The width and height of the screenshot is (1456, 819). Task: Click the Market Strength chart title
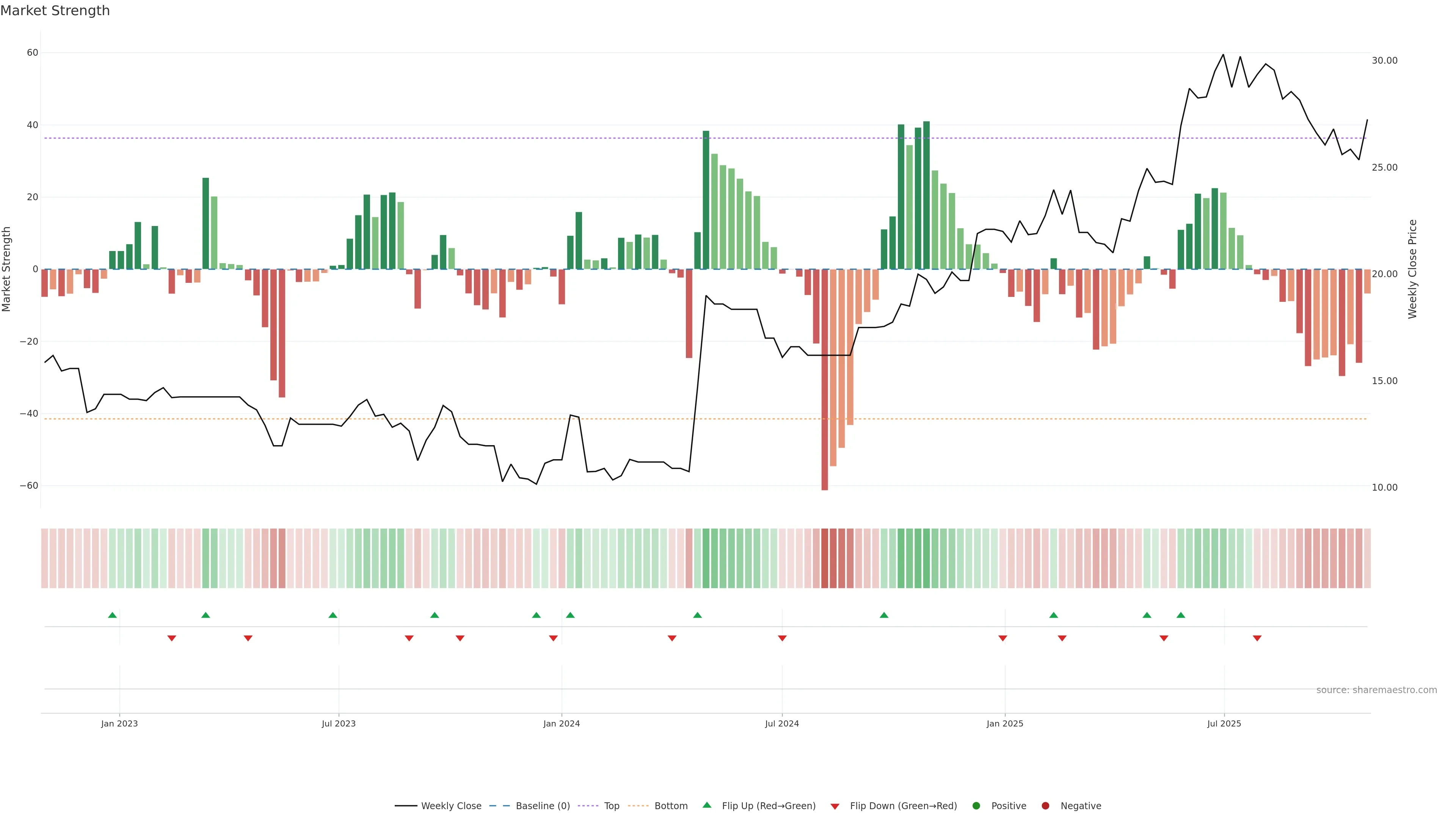[x=55, y=11]
